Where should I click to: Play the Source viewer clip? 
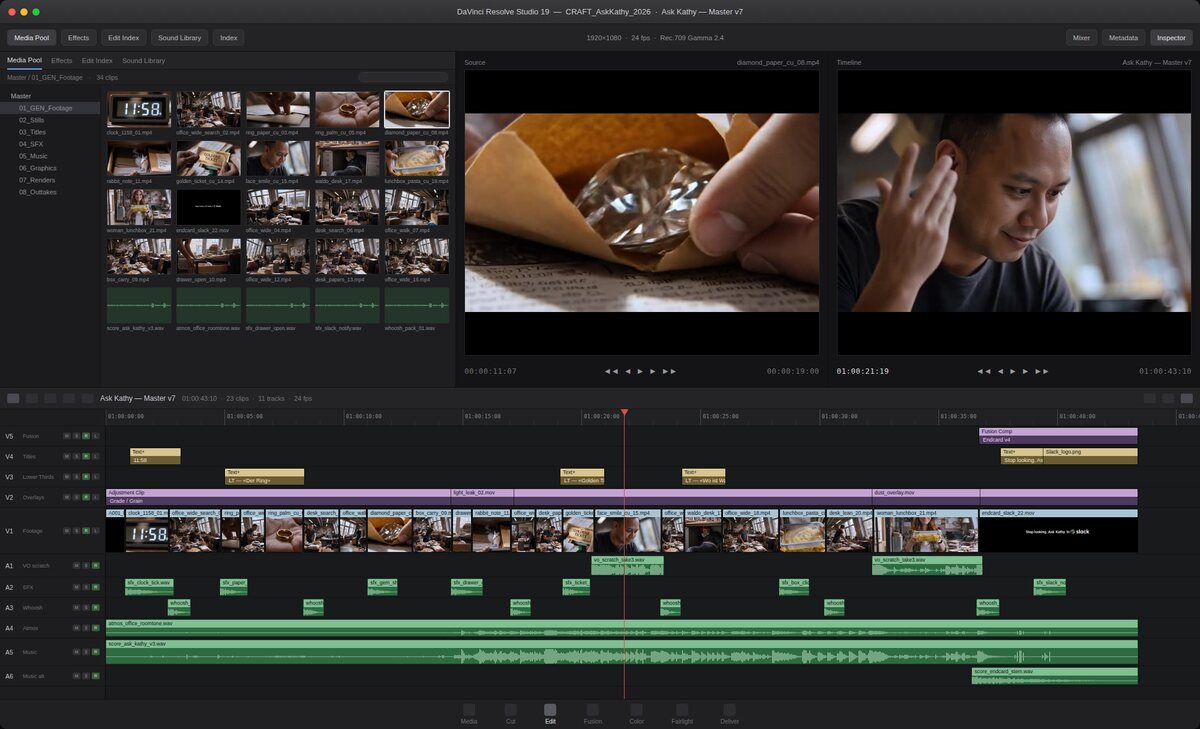click(x=640, y=371)
